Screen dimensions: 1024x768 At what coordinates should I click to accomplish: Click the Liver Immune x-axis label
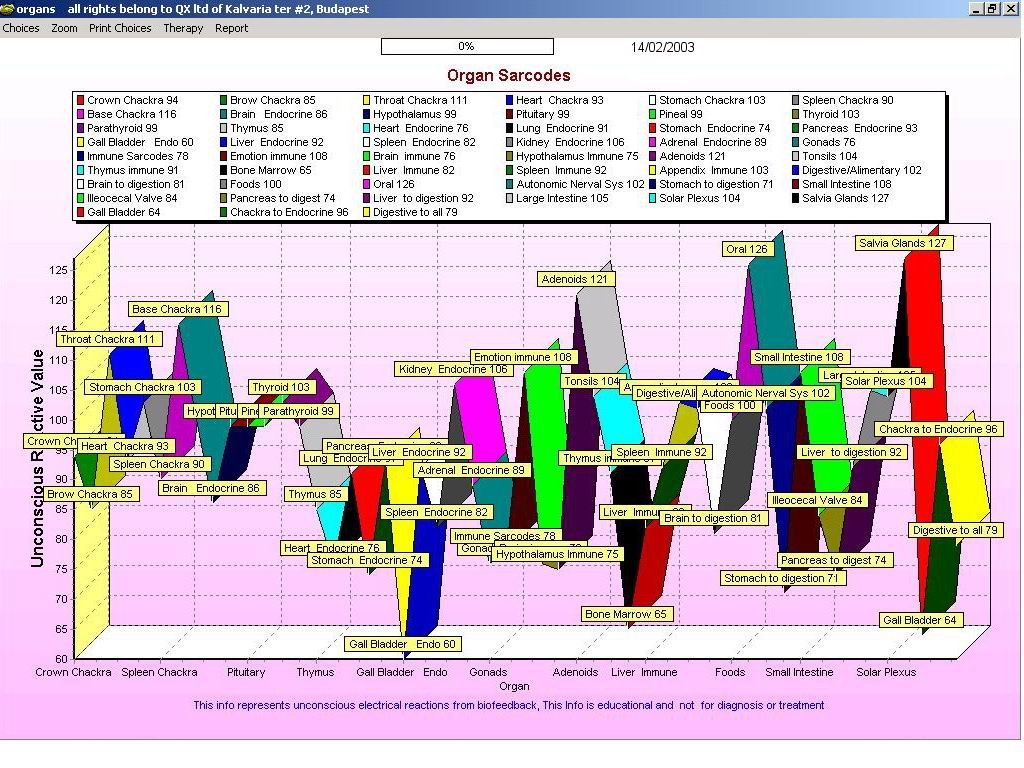click(x=644, y=672)
